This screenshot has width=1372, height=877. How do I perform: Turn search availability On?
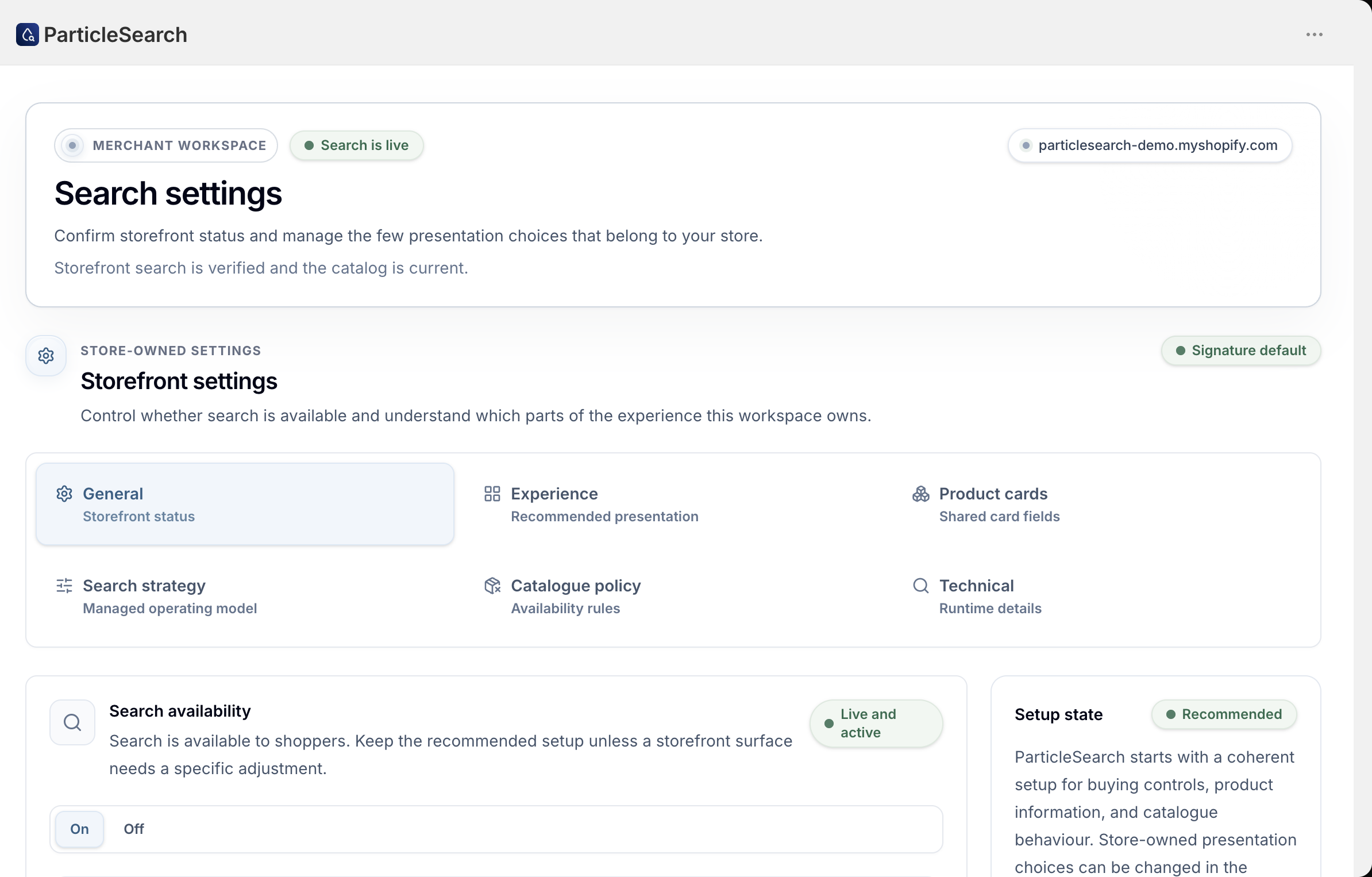pyautogui.click(x=79, y=829)
